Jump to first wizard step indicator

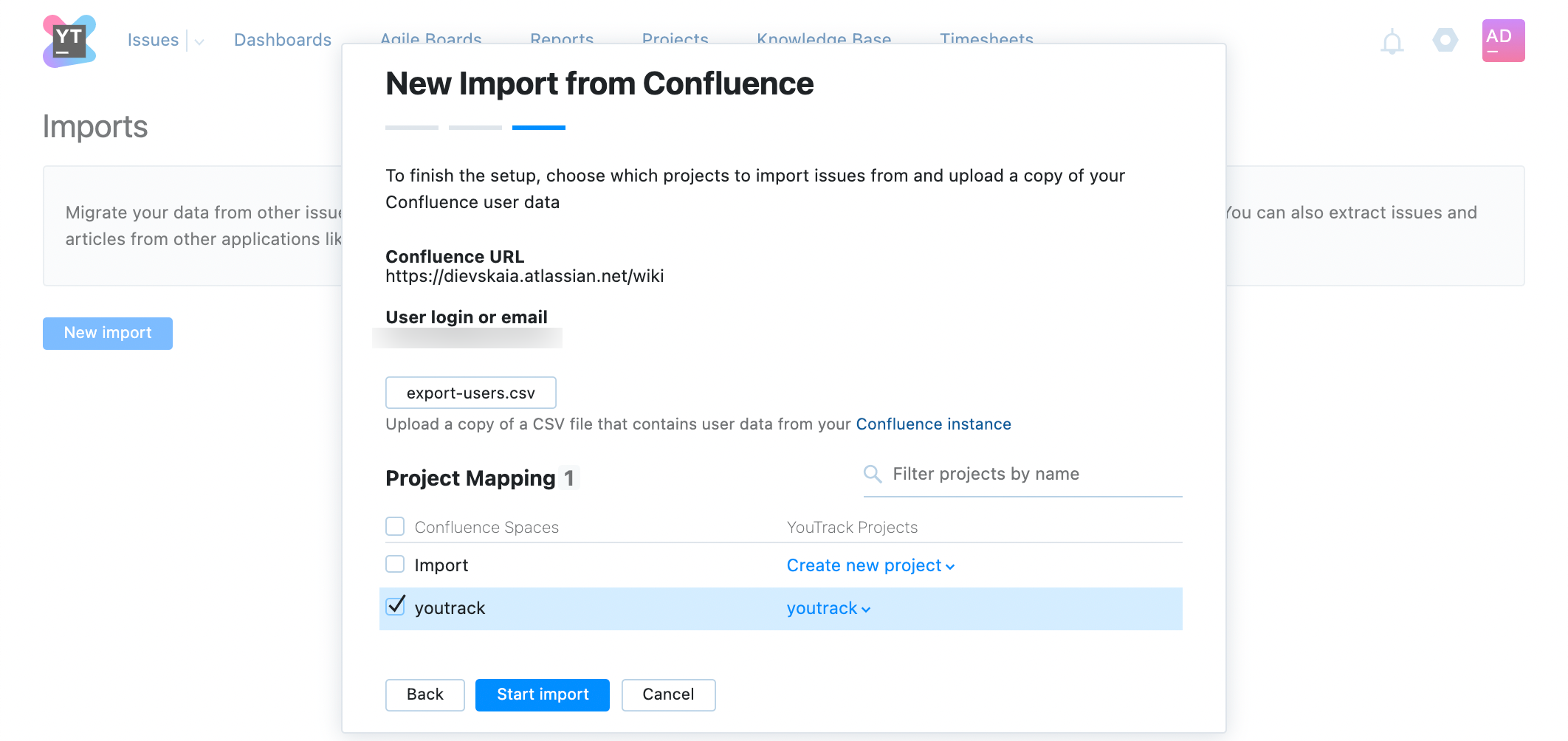(x=412, y=128)
